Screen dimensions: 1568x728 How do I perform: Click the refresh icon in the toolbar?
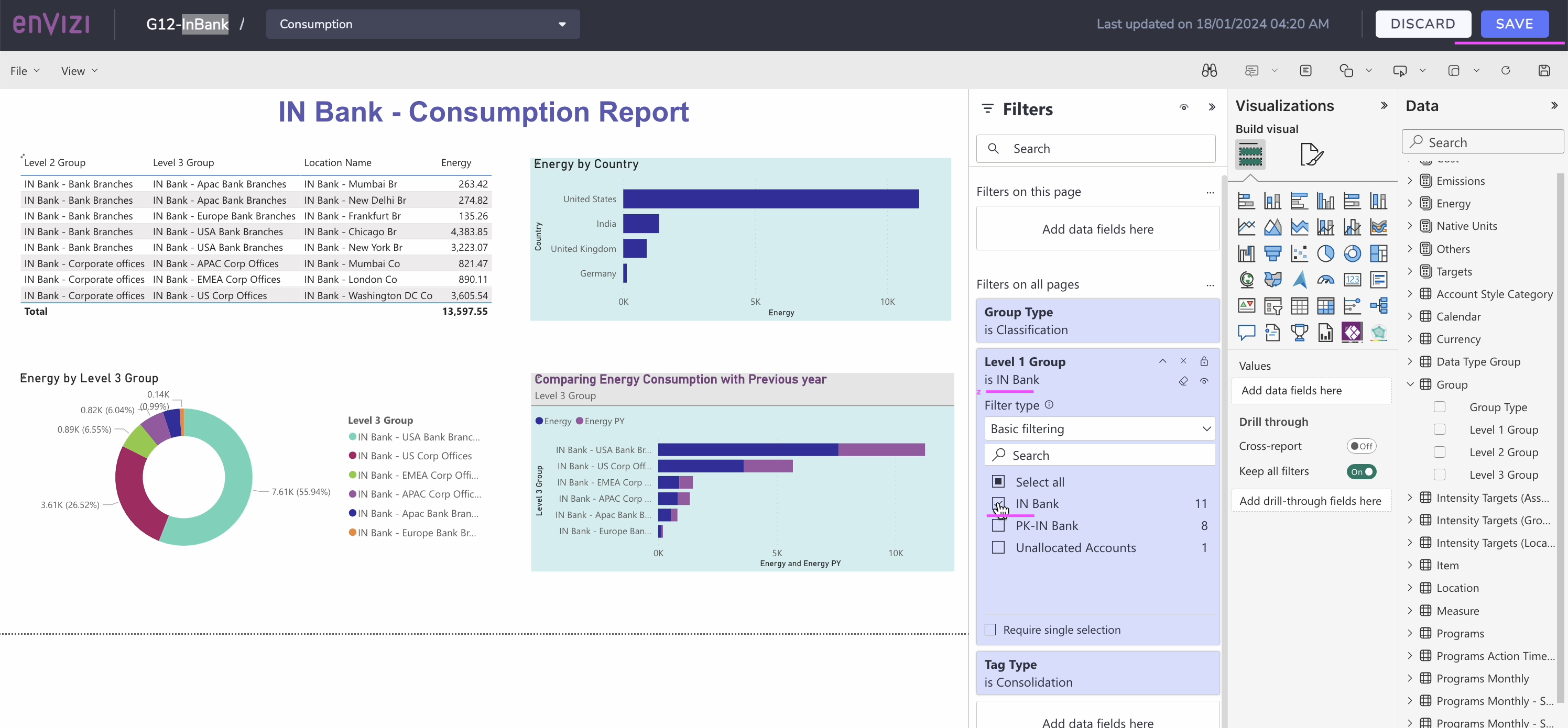pyautogui.click(x=1506, y=70)
